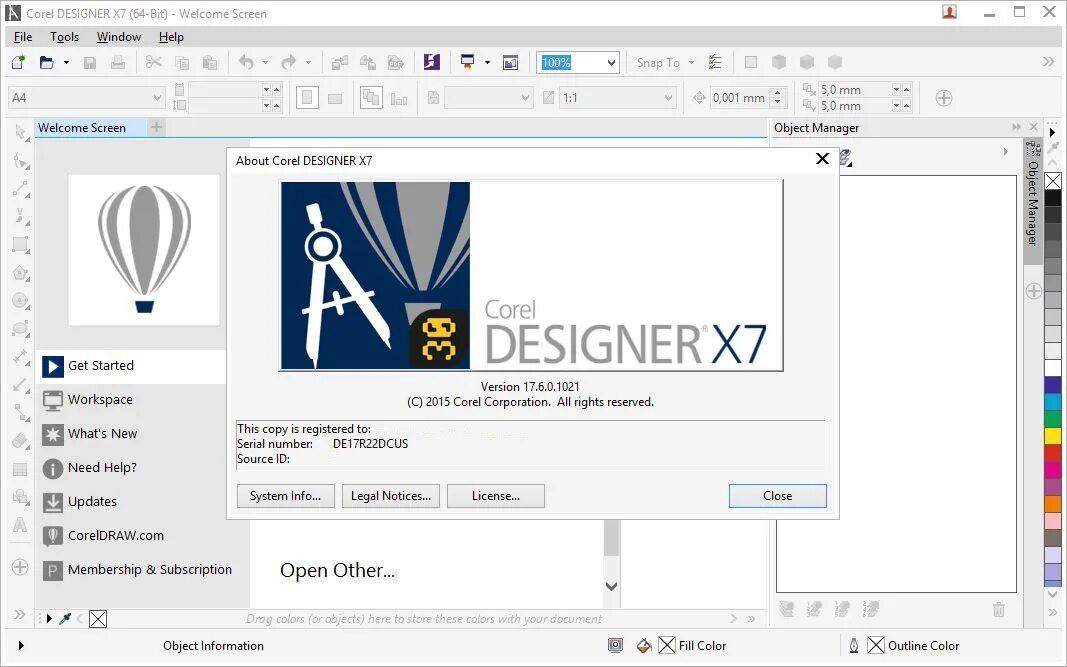This screenshot has width=1067, height=667.
Task: Open the undo history dropdown arrow
Action: [x=265, y=63]
